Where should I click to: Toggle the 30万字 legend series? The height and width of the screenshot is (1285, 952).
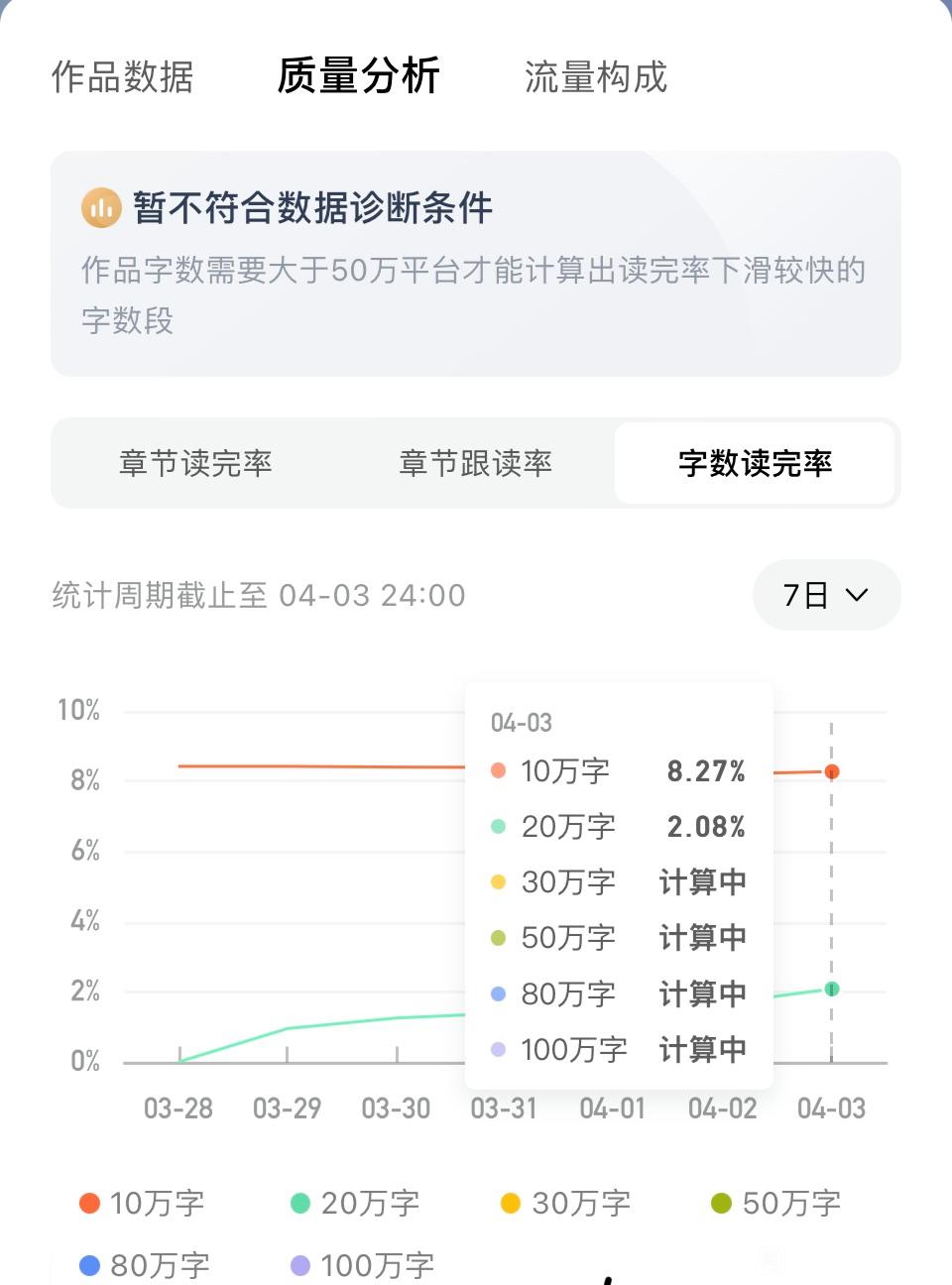(x=565, y=1203)
